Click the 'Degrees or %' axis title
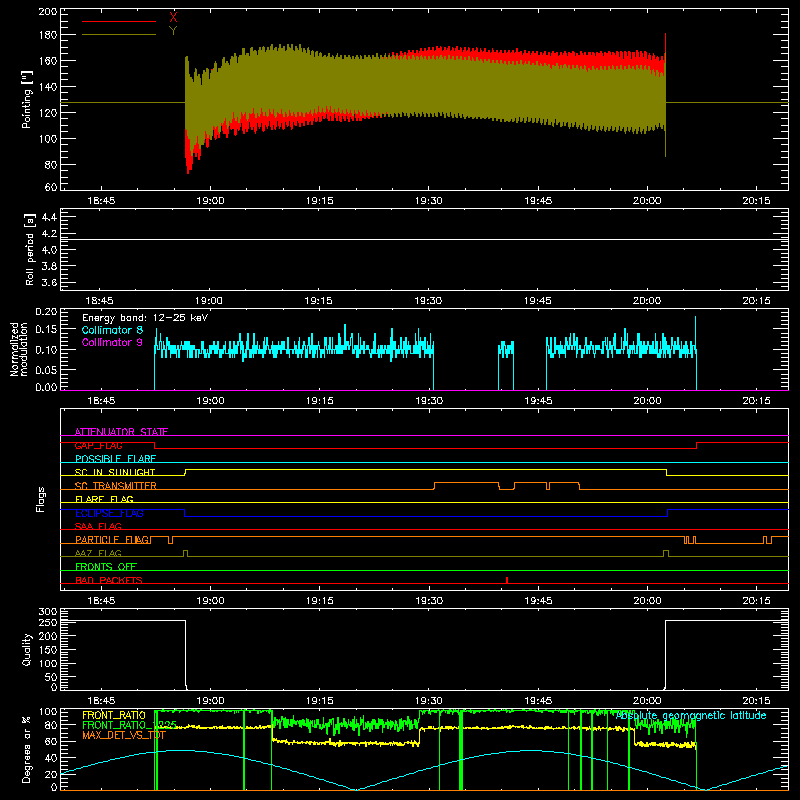 pyautogui.click(x=26, y=749)
